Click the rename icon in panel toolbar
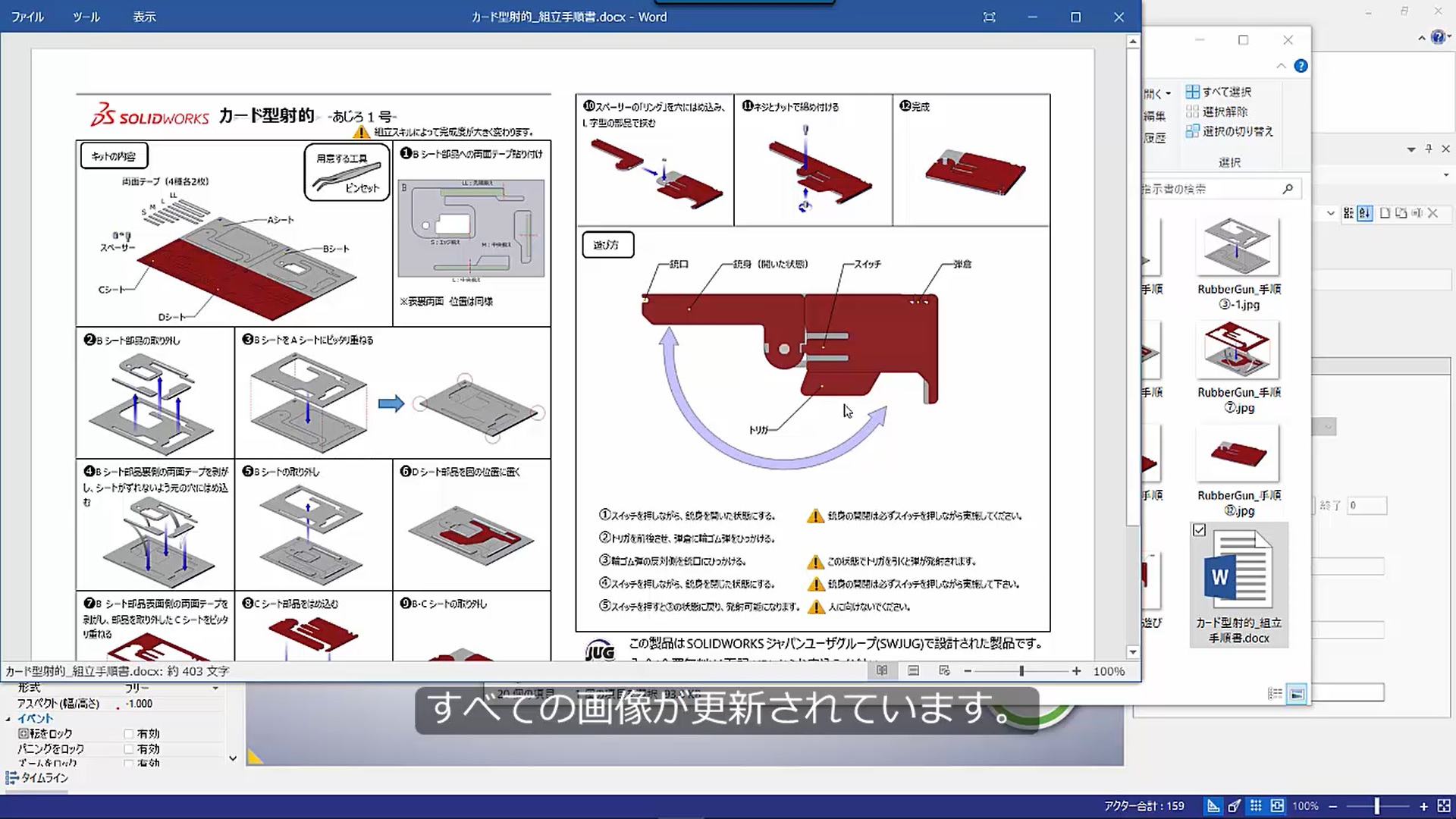Viewport: 1456px width, 819px height. (1417, 213)
